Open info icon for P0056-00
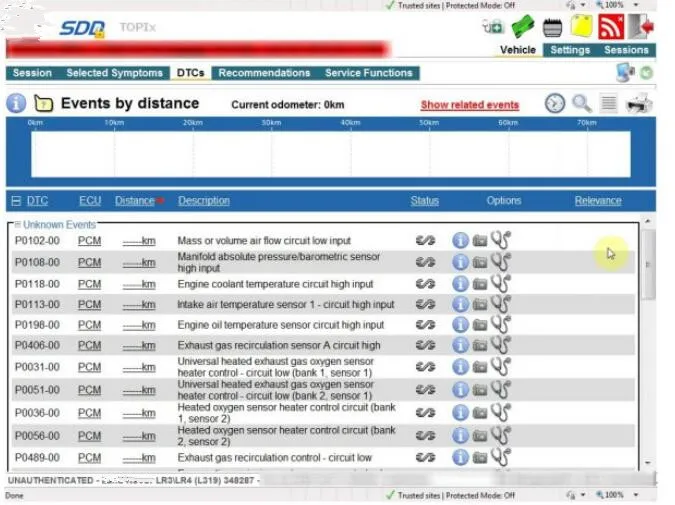This screenshot has height=505, width=675. coord(460,435)
